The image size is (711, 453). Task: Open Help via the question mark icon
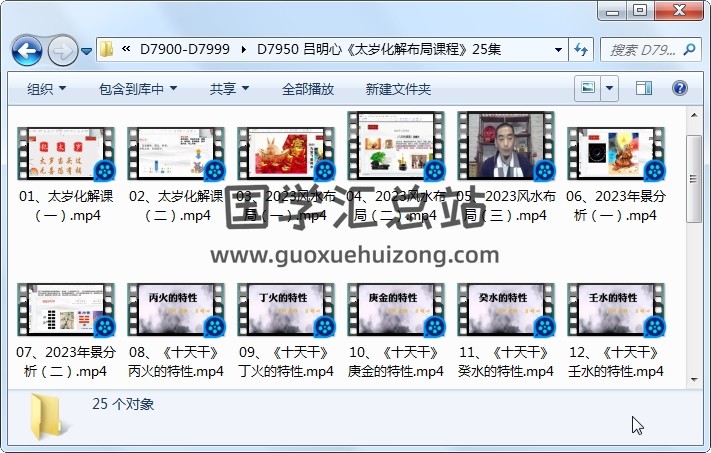[x=679, y=88]
